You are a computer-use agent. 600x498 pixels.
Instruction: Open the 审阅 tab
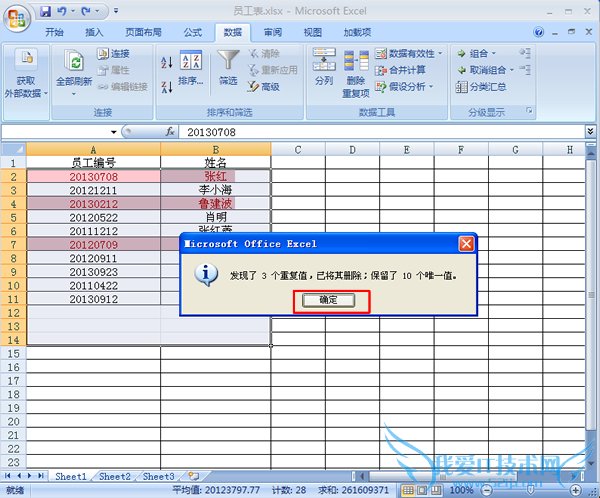[272, 33]
